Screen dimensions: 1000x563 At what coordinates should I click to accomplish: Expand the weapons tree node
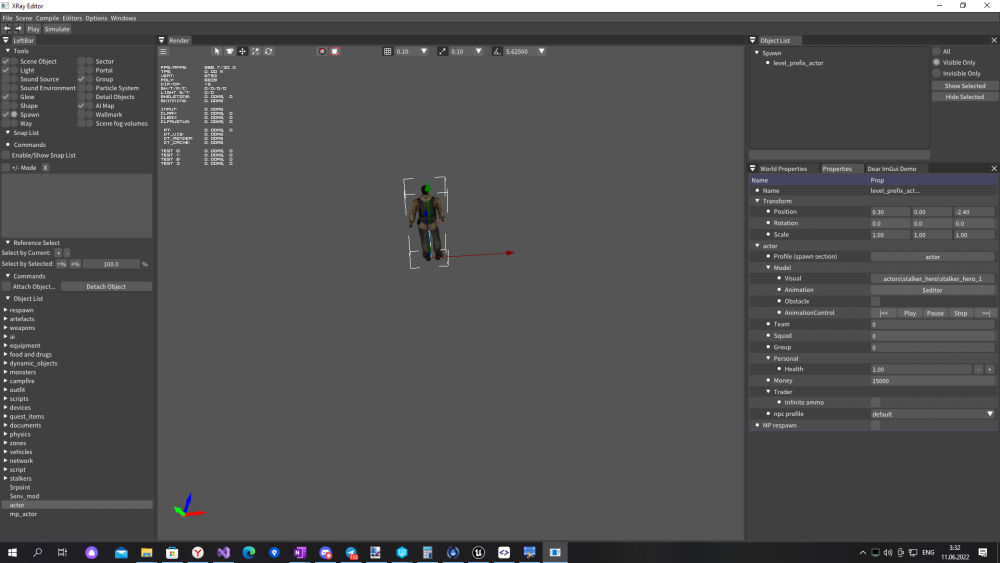(6, 328)
